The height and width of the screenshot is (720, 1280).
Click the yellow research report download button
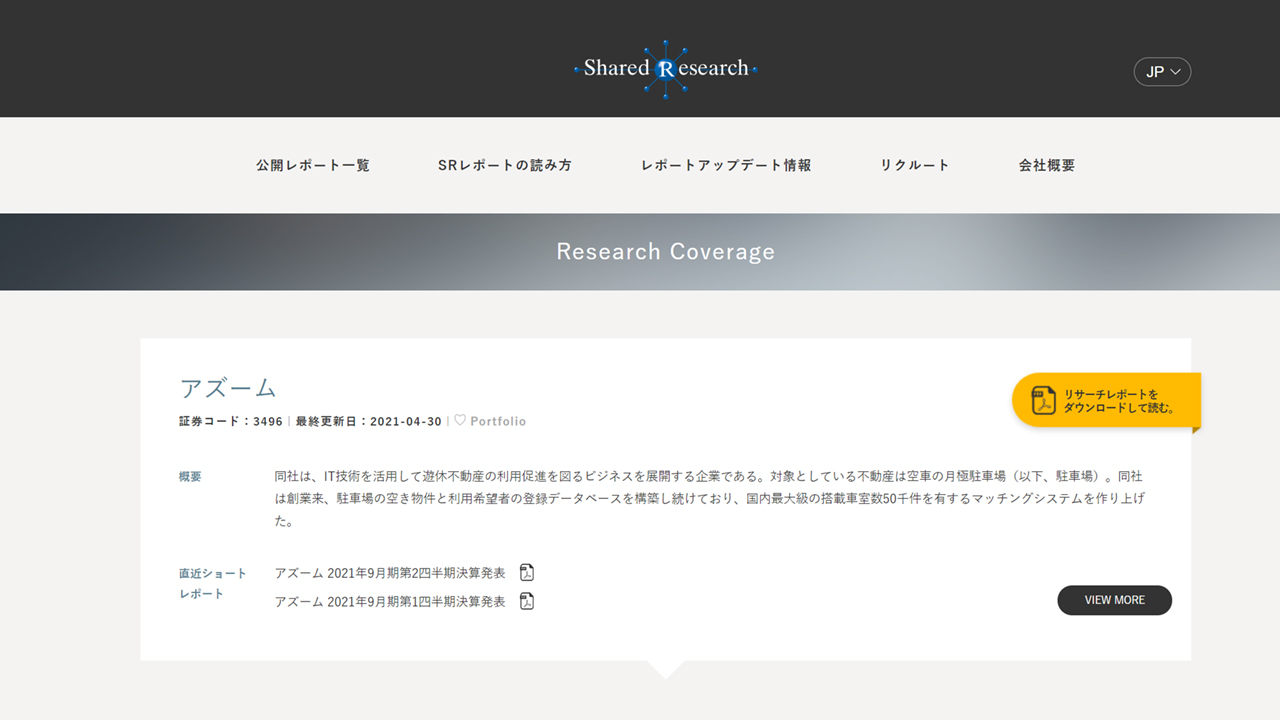(x=1106, y=400)
